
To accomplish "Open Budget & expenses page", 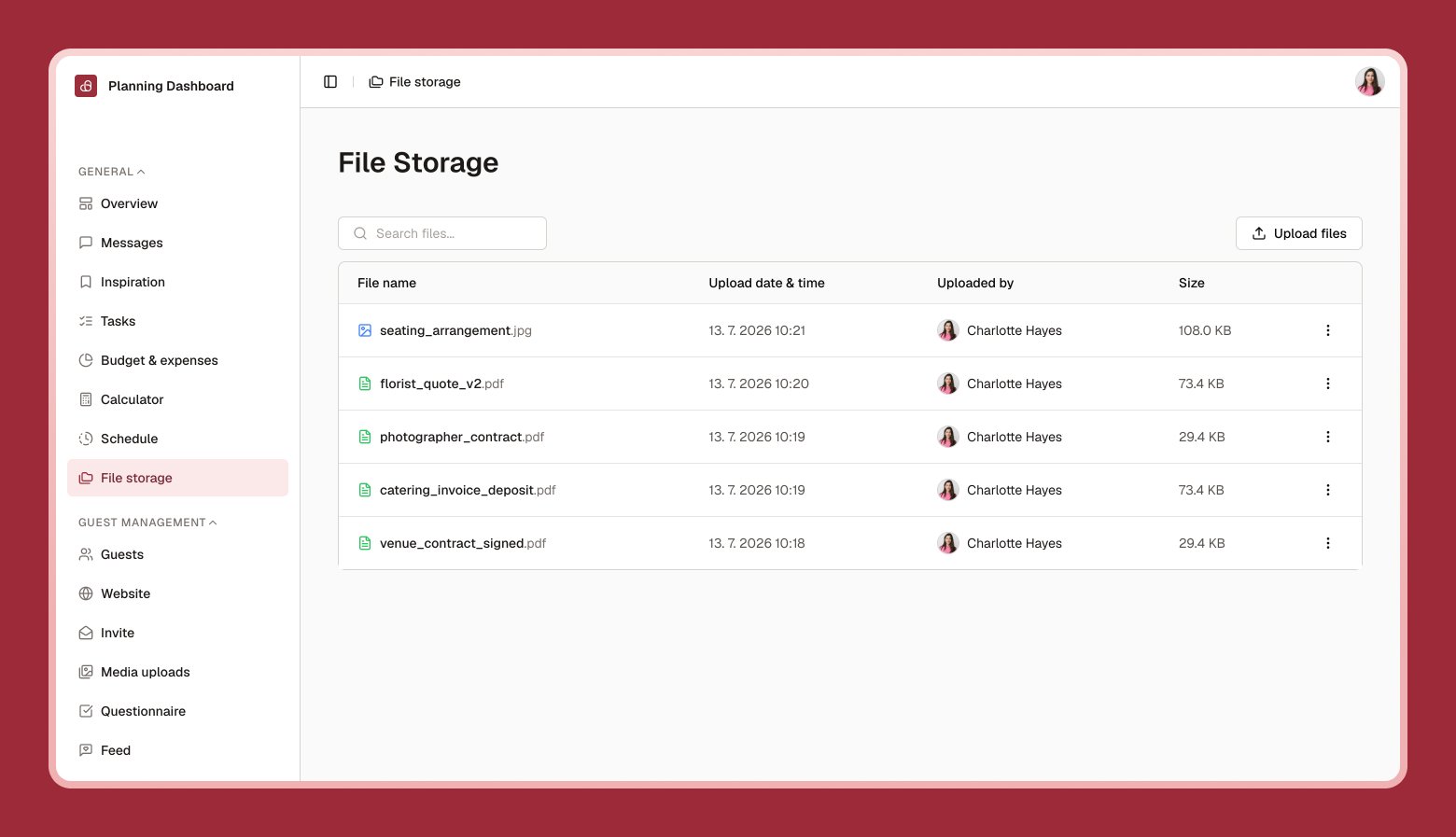I will (177, 360).
